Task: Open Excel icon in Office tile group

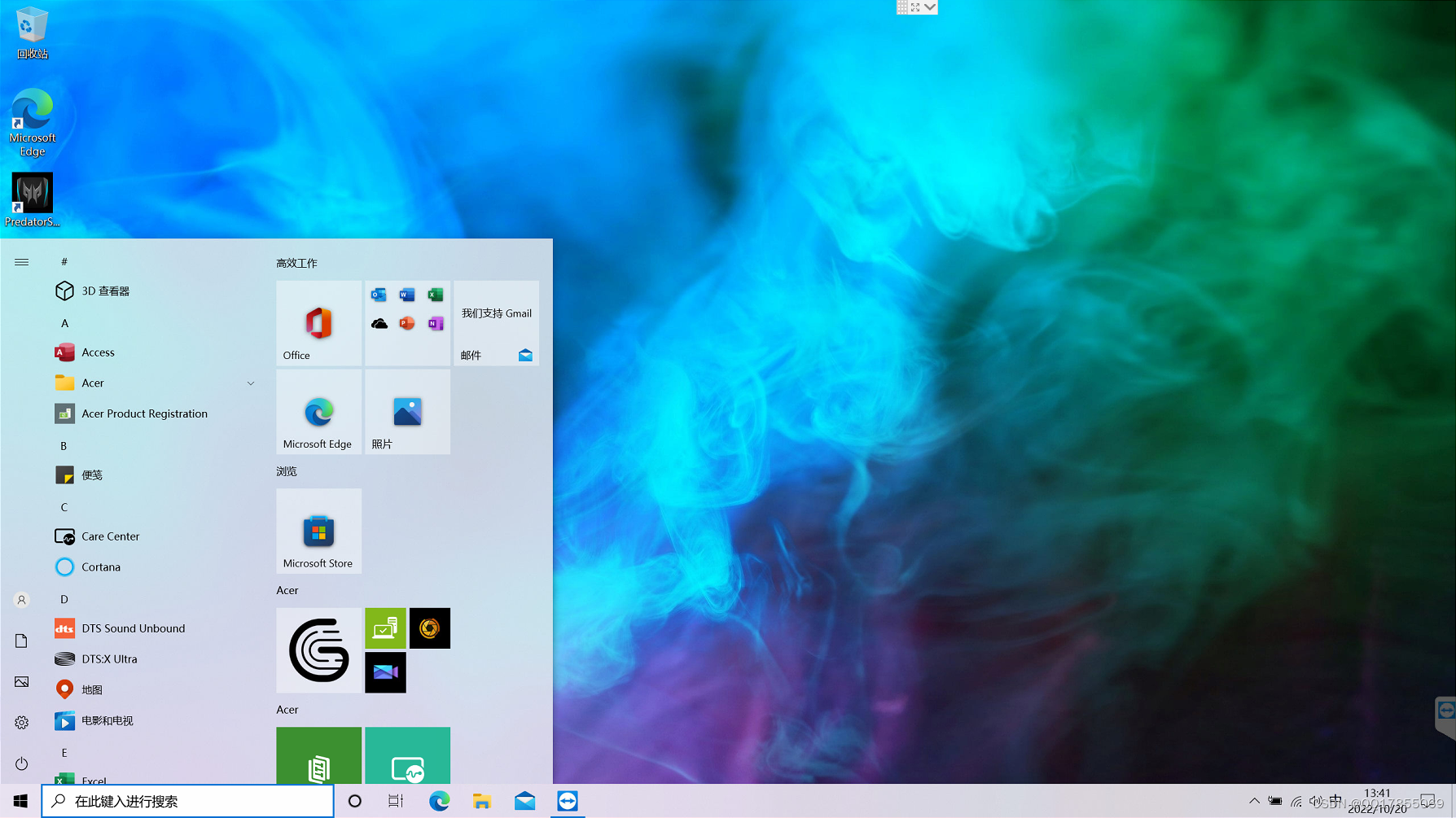Action: 436,295
